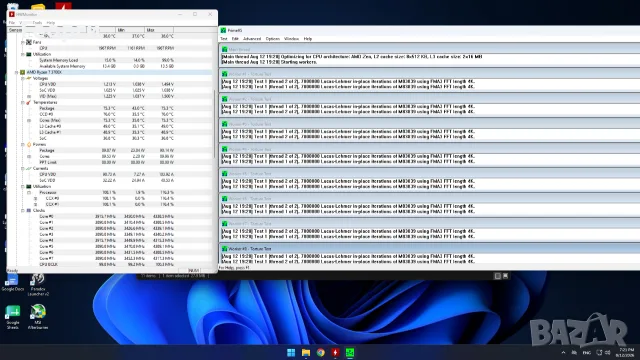Viewport: 640px width, 360px height.
Task: Open File Explorer from the taskbar
Action: [x=306, y=352]
